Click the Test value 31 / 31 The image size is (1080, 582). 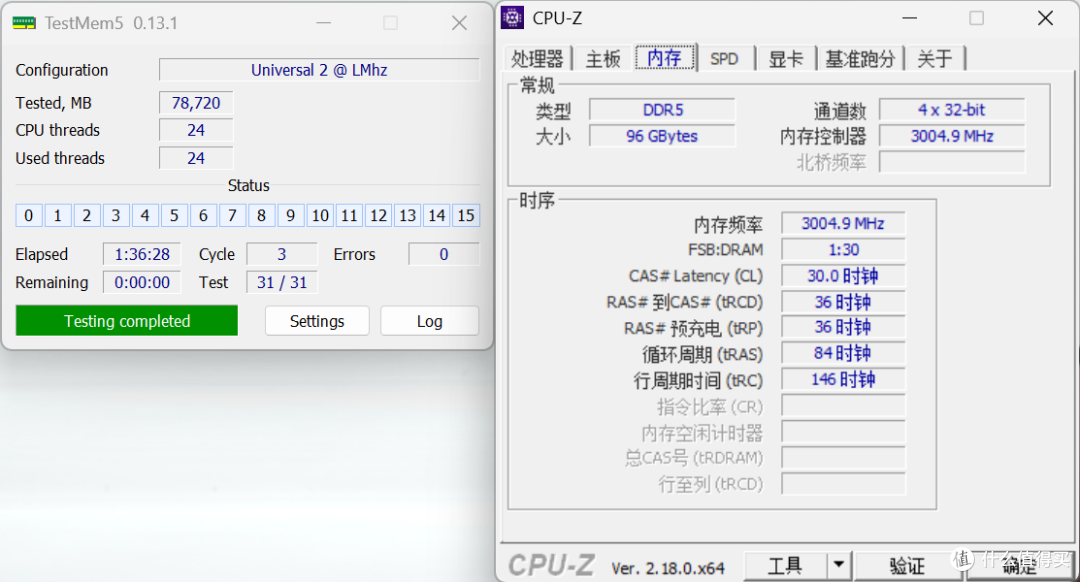(282, 282)
